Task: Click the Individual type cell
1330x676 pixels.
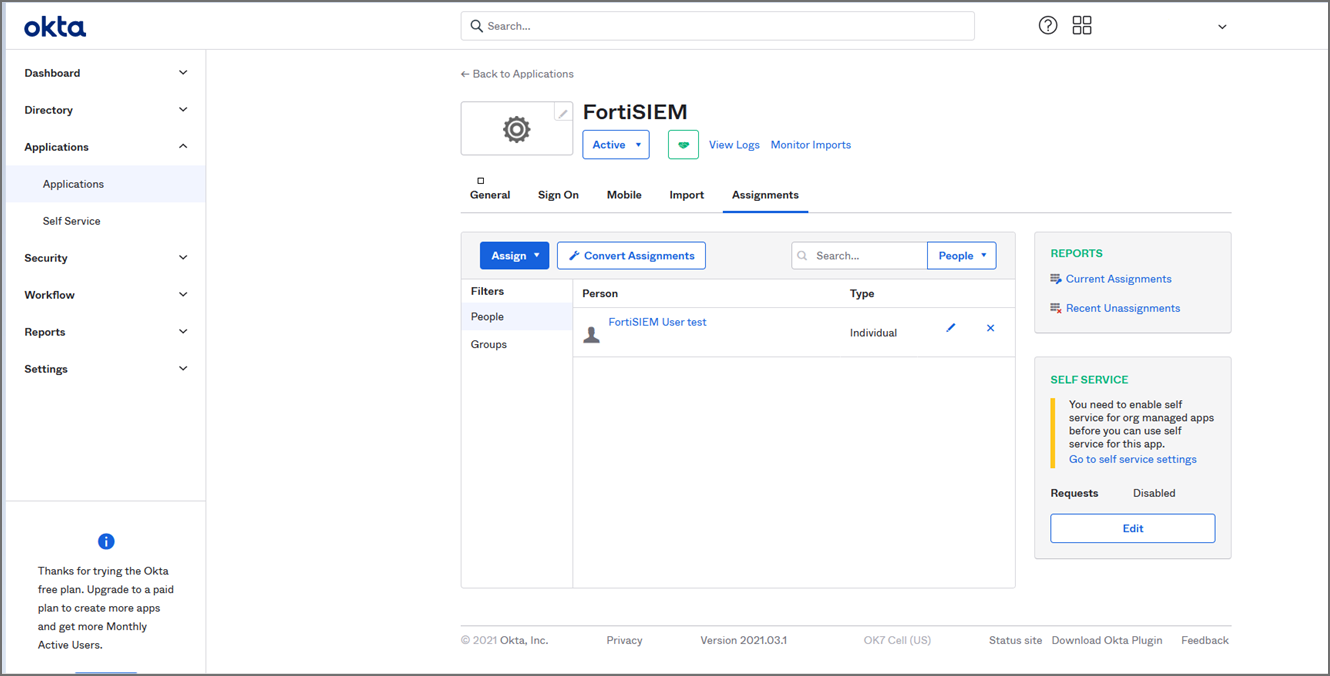Action: pyautogui.click(x=873, y=333)
